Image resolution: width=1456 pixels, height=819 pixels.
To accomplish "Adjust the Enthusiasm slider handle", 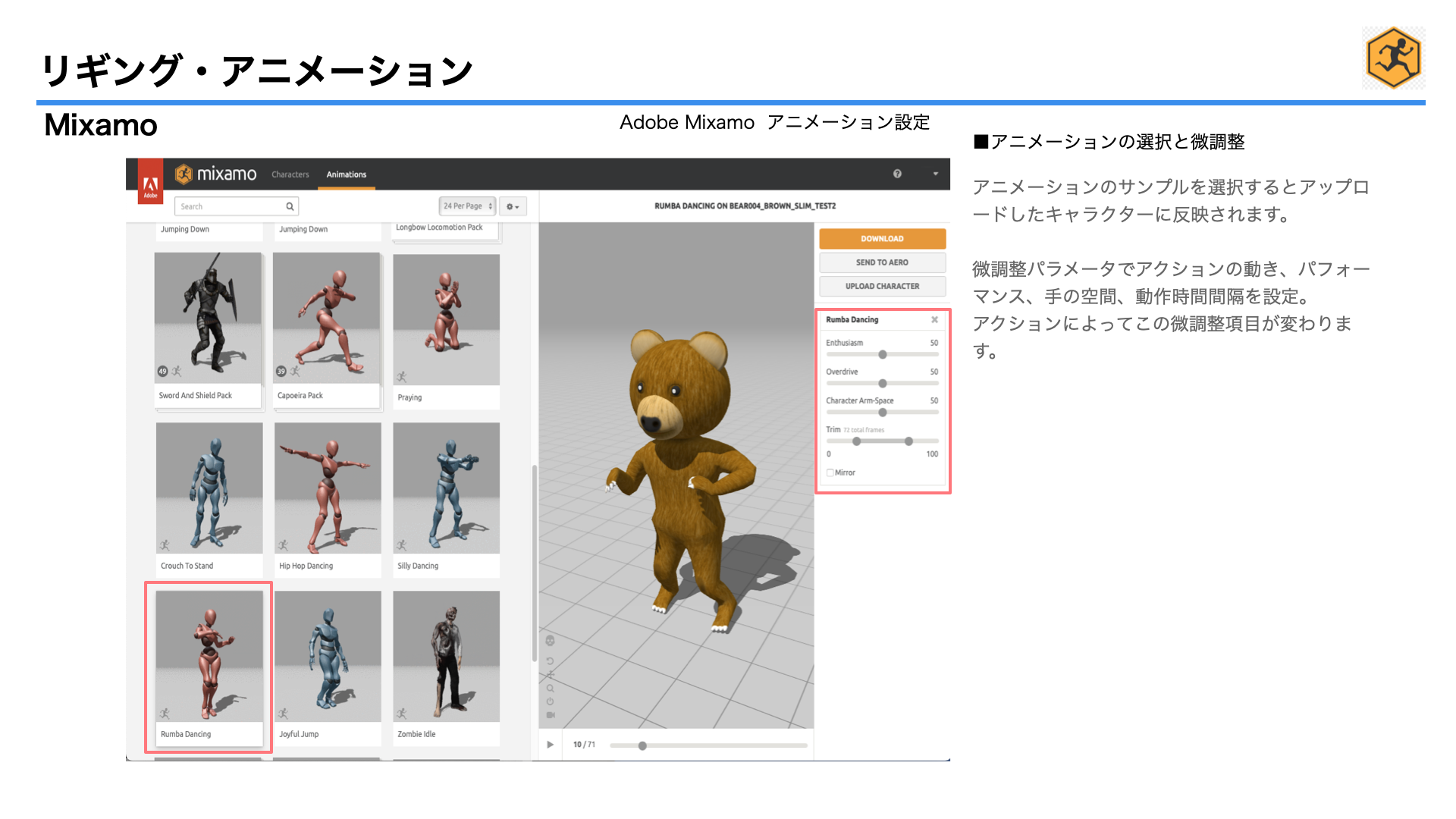I will point(883,355).
